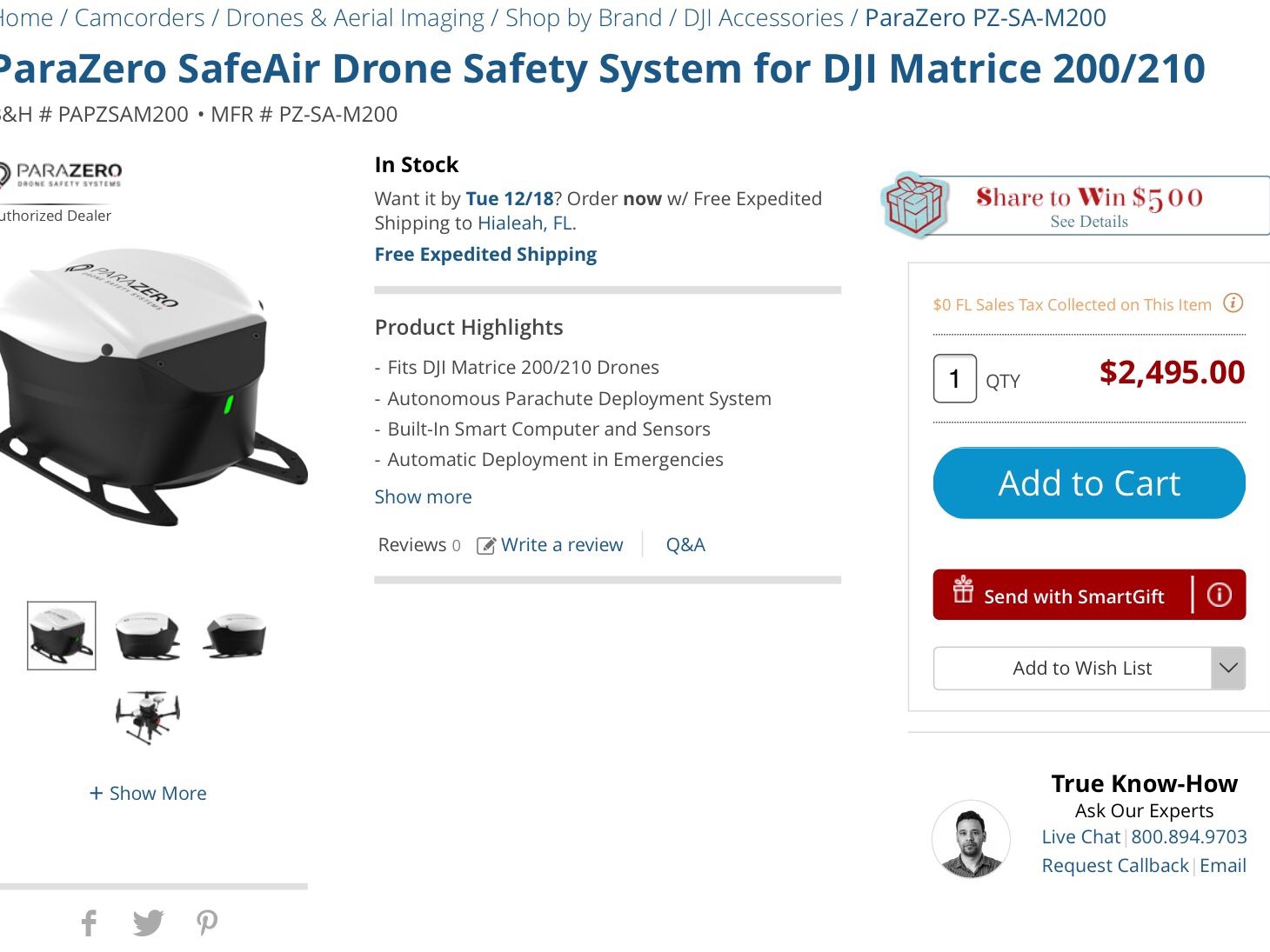Open the Q&A section link

[685, 545]
